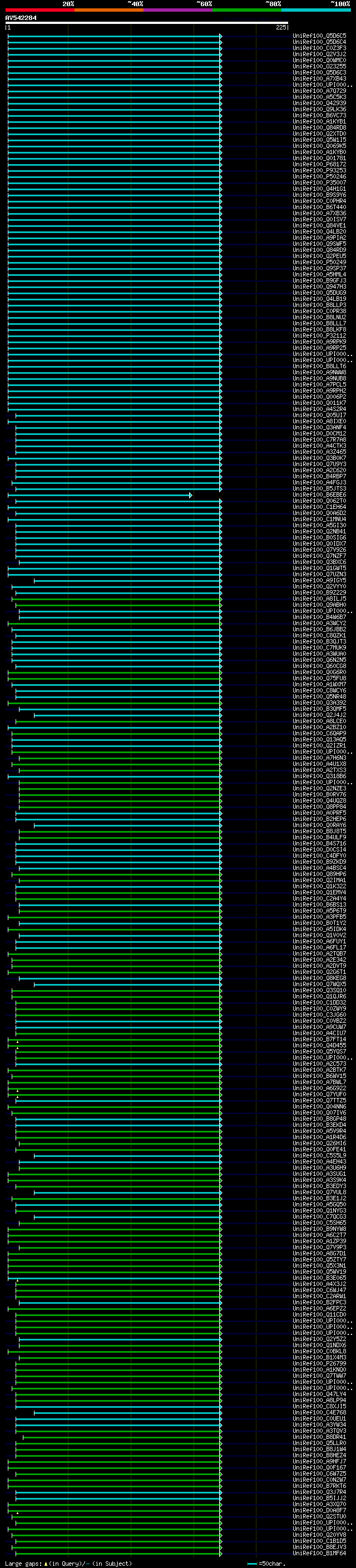Click the purple ~60% identity legend bar
Screen dimensions: 356x1568
pyautogui.click(x=177, y=10)
